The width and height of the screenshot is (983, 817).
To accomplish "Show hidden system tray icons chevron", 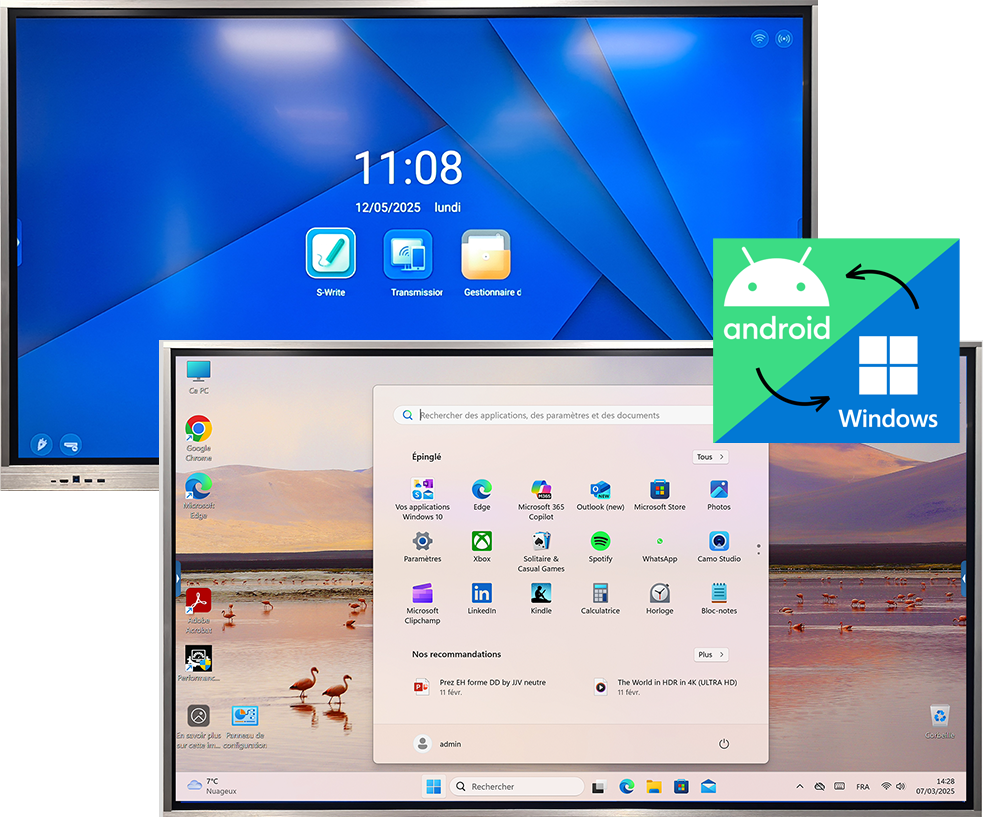I will point(799,786).
